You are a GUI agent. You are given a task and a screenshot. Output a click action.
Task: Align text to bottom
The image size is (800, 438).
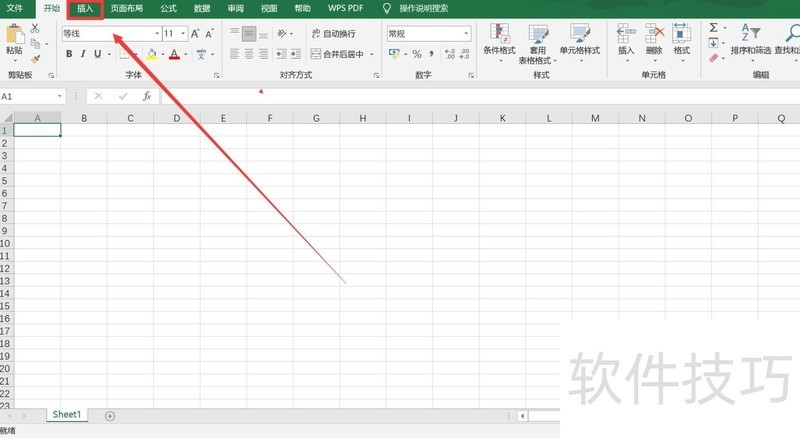[x=263, y=34]
